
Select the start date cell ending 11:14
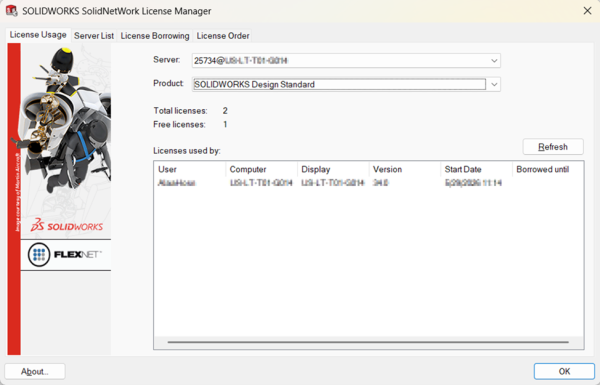coord(473,183)
